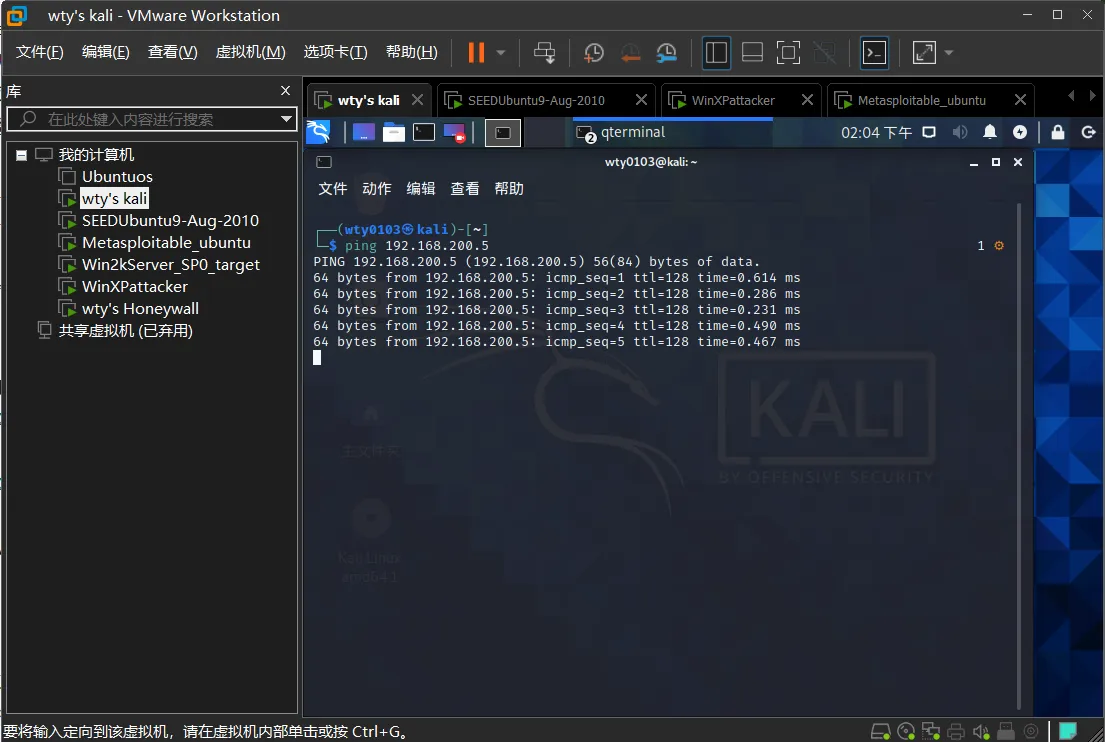Toggle the VMware console view button
The image size is (1105, 742).
pyautogui.click(x=875, y=52)
